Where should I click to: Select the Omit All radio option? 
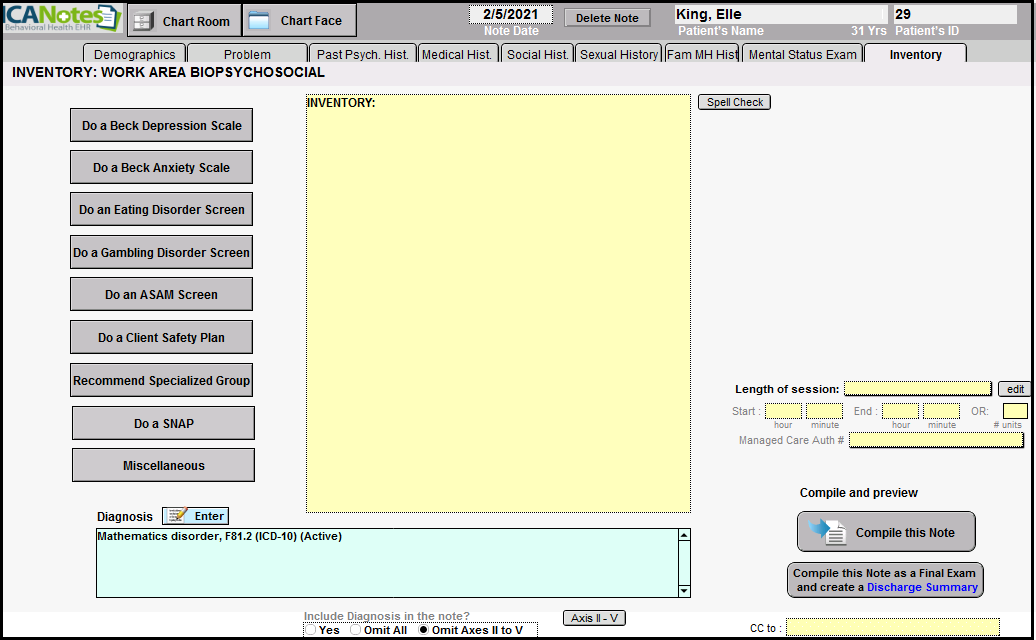355,630
